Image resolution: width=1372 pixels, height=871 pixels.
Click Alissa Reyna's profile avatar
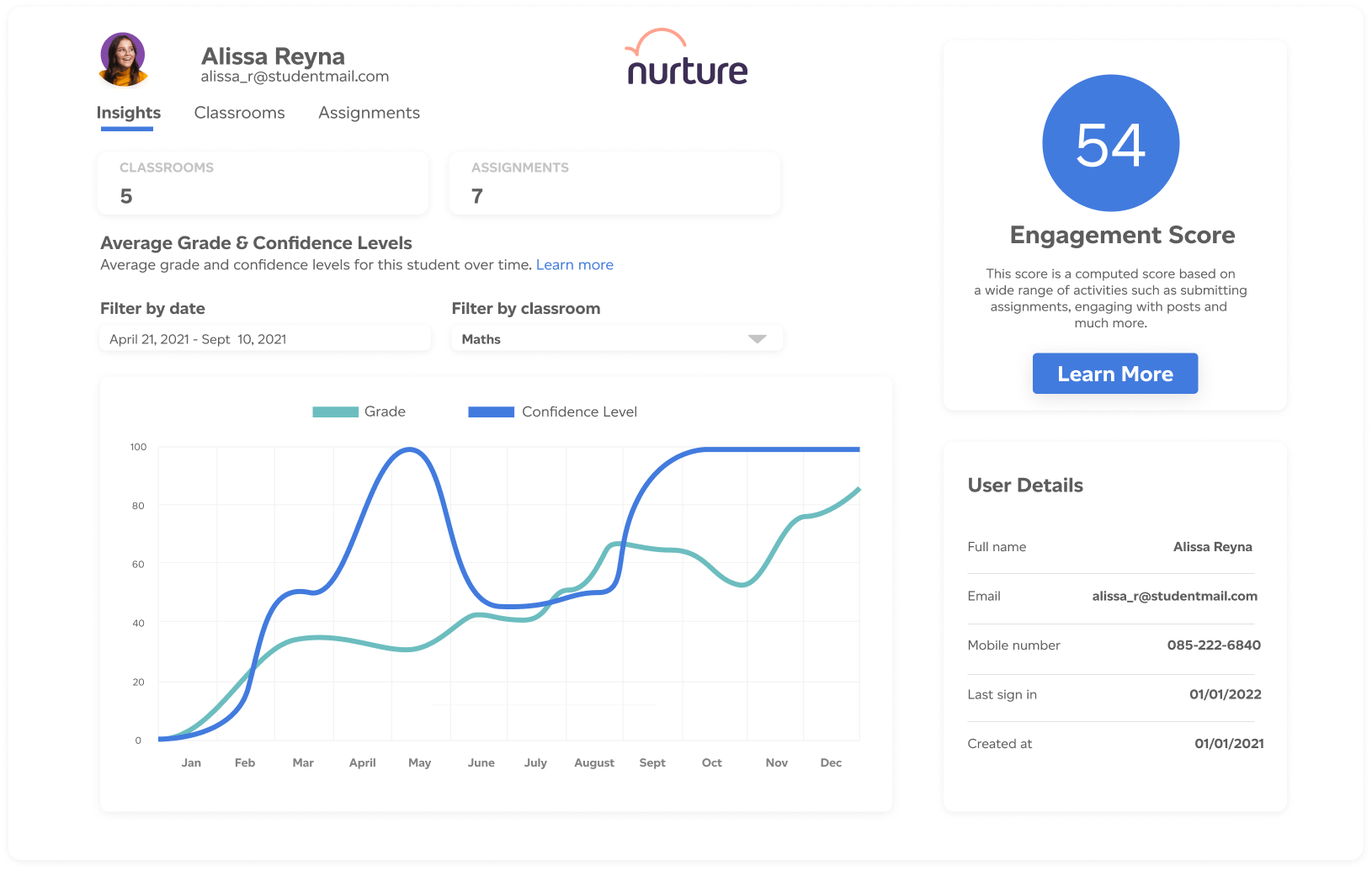tap(123, 59)
